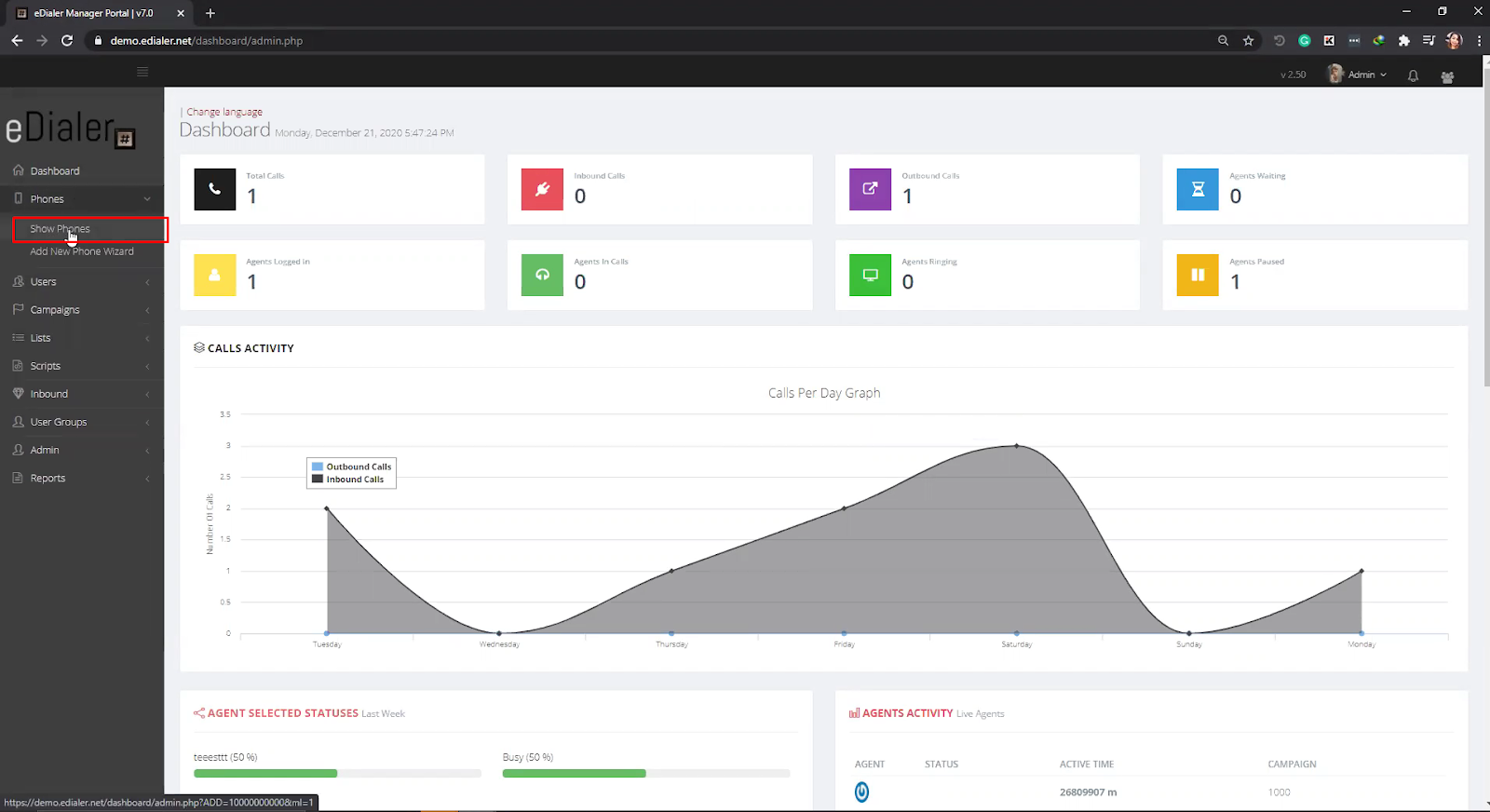Click the ACTIVE TIME column header

(1087, 765)
